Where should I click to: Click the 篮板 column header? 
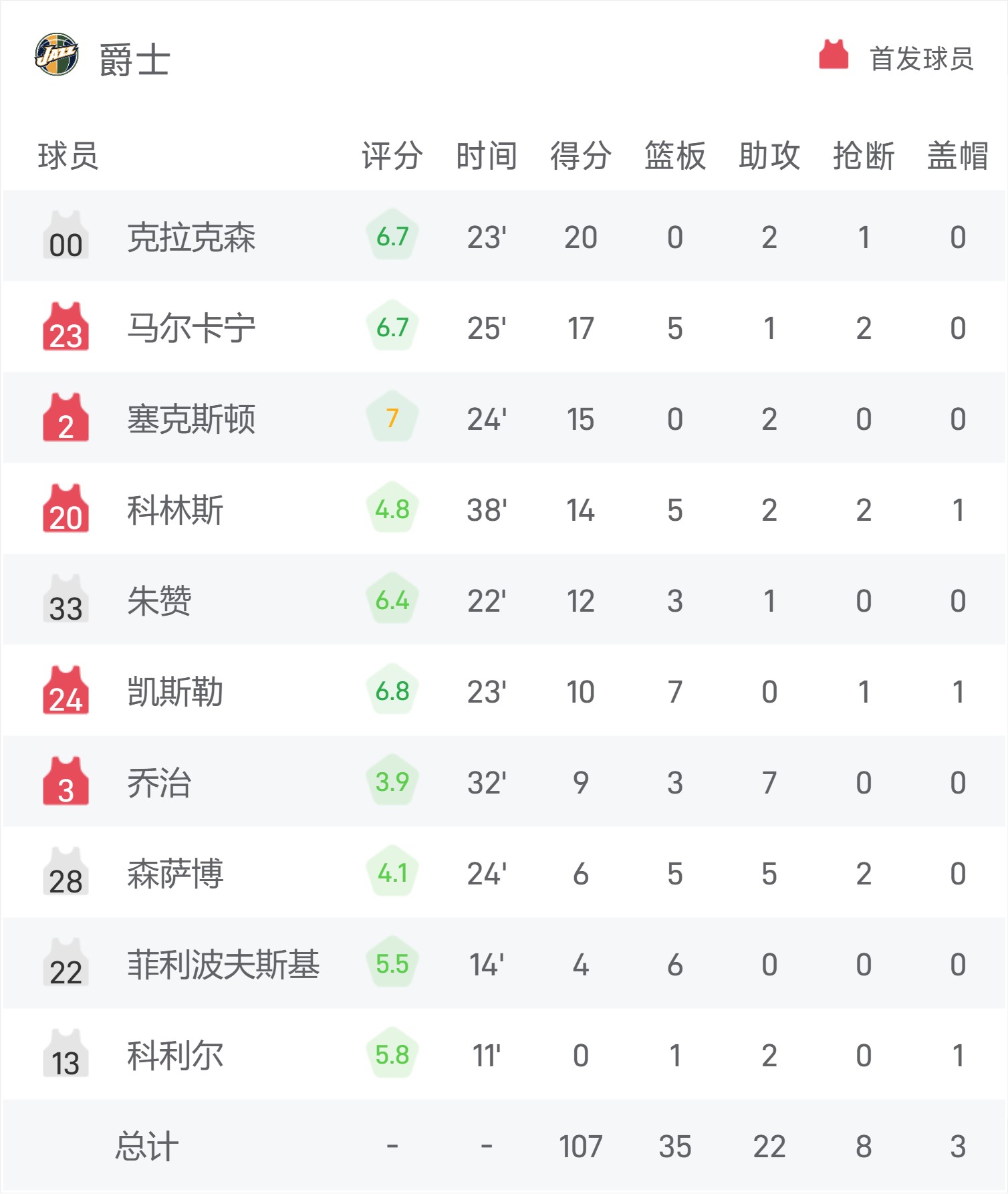tap(675, 156)
